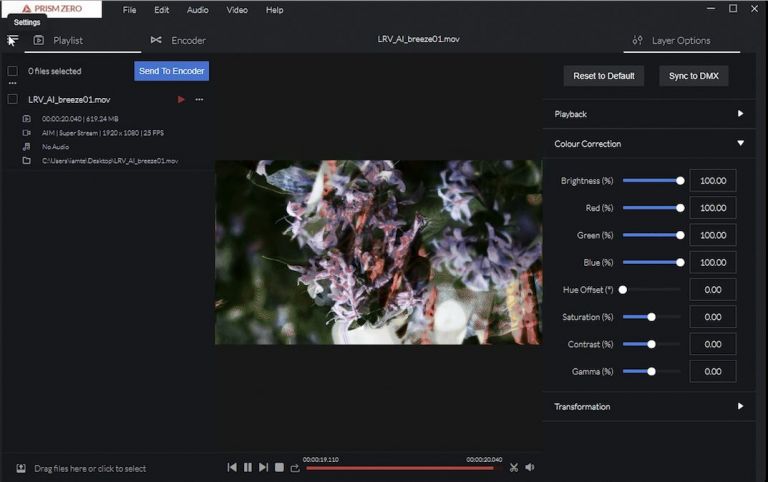Click the Send To Encoder button
768x482 pixels.
point(171,71)
